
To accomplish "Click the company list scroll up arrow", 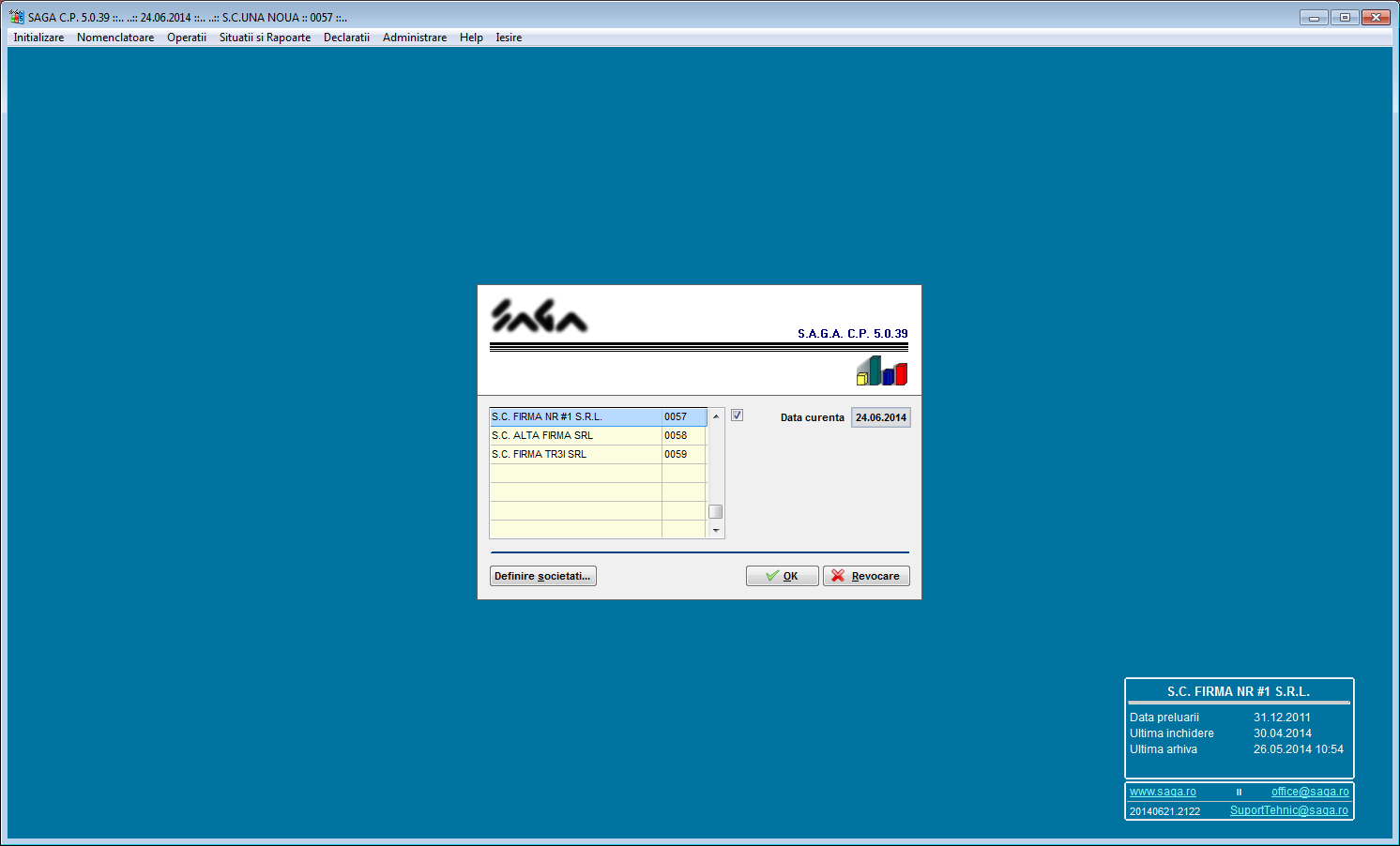I will click(716, 416).
